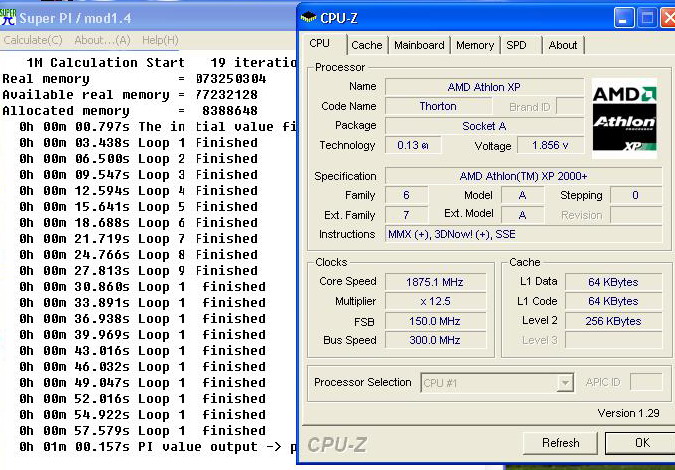Click the Real memory line in Super PI
Viewport: 675px width, 470px height.
(x=134, y=79)
